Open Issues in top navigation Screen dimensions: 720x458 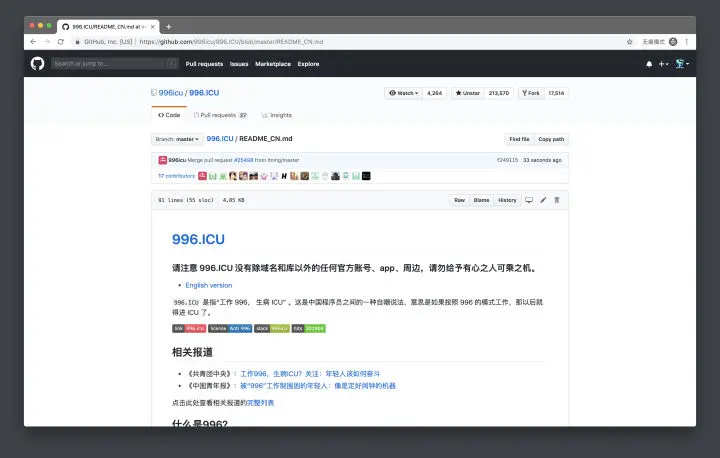click(x=239, y=64)
